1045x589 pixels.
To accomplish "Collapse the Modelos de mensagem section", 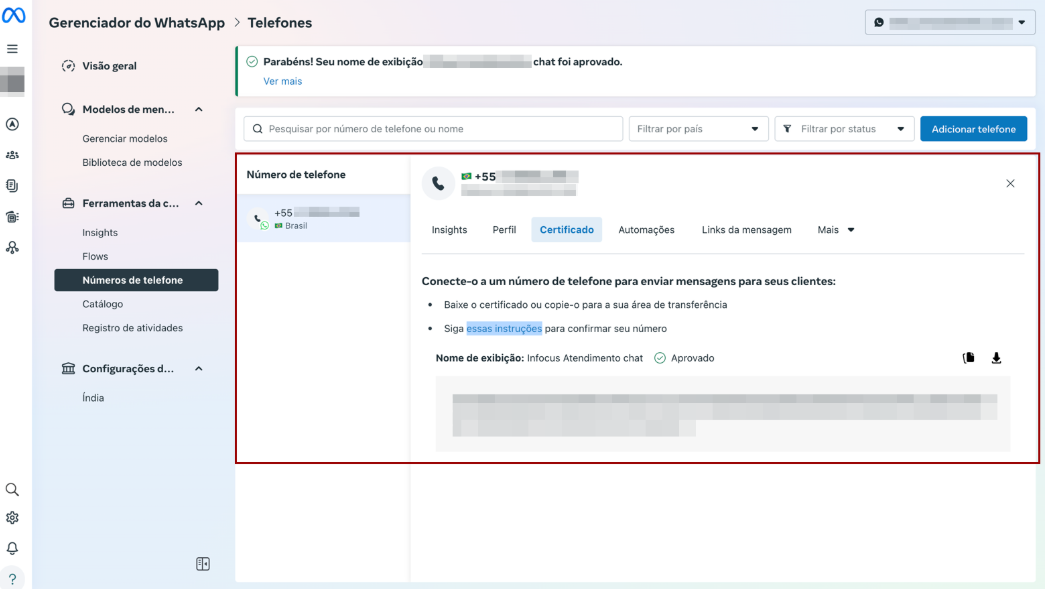I will pos(199,110).
